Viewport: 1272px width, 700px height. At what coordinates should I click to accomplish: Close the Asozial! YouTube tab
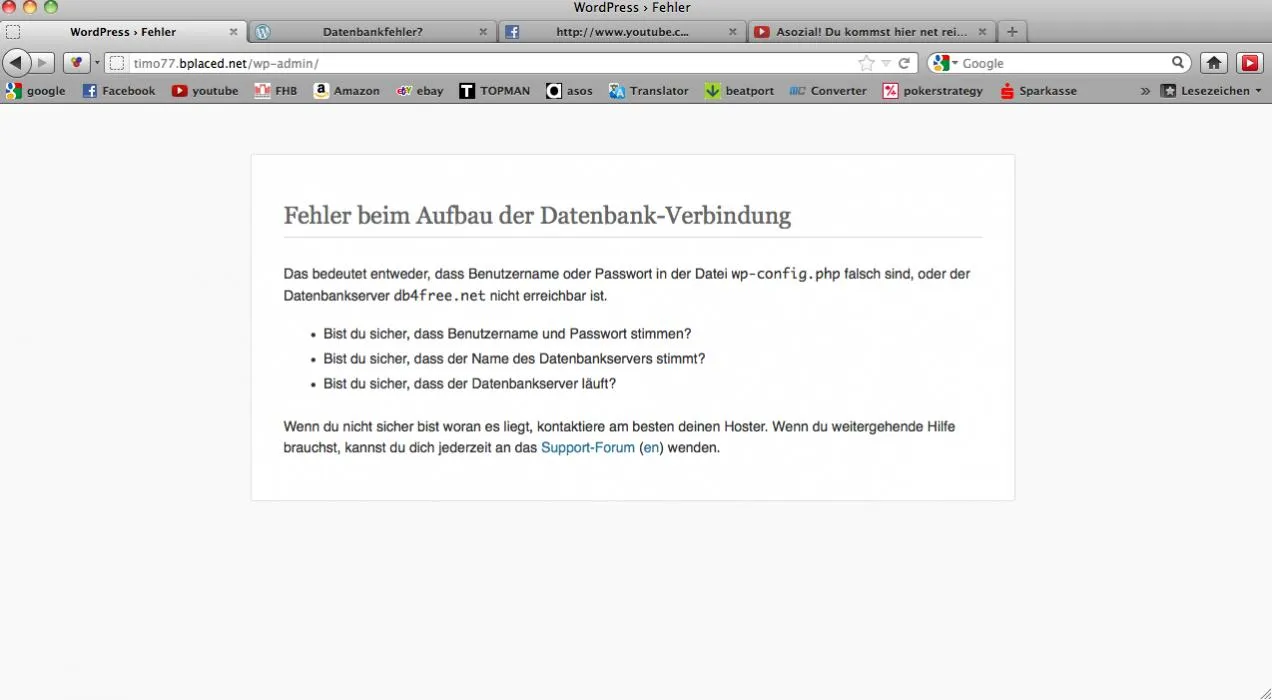[982, 32]
